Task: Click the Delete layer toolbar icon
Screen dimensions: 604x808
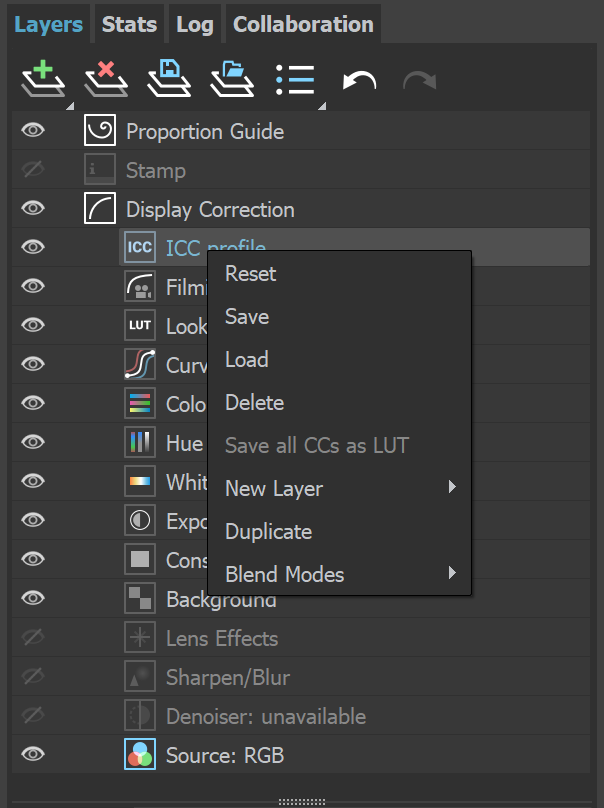Action: pyautogui.click(x=106, y=79)
